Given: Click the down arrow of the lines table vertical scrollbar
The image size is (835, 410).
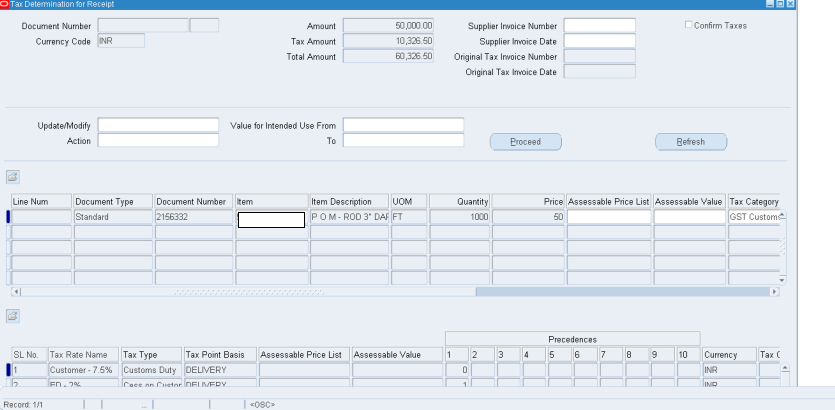Looking at the screenshot, I should pyautogui.click(x=782, y=280).
